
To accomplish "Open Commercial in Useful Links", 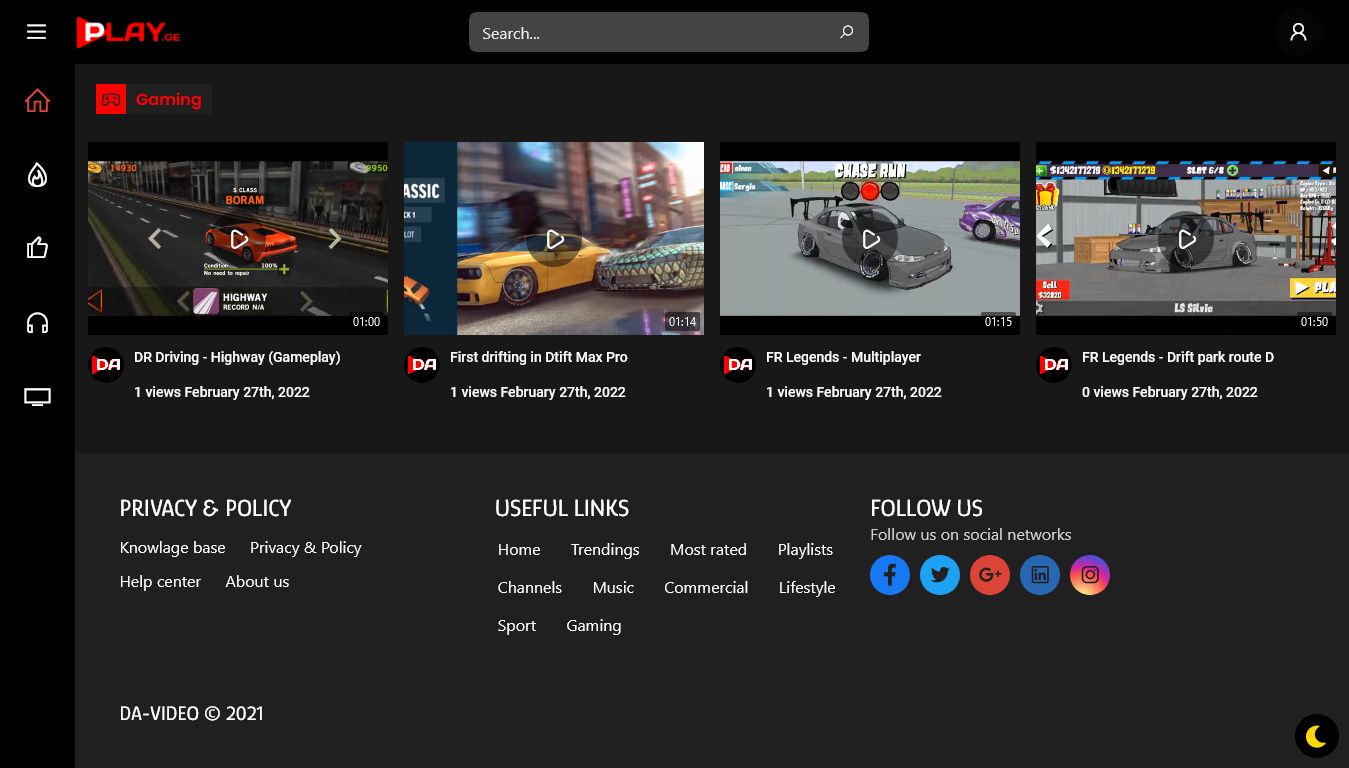I will tap(706, 587).
